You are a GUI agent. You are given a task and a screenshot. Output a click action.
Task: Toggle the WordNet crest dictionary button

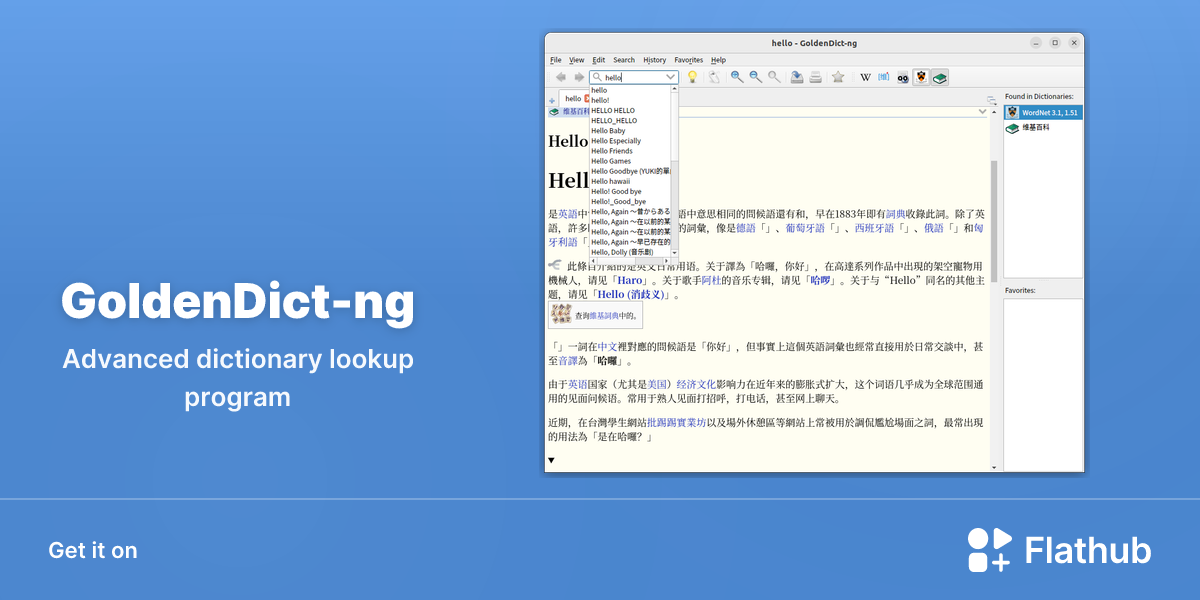(x=921, y=77)
